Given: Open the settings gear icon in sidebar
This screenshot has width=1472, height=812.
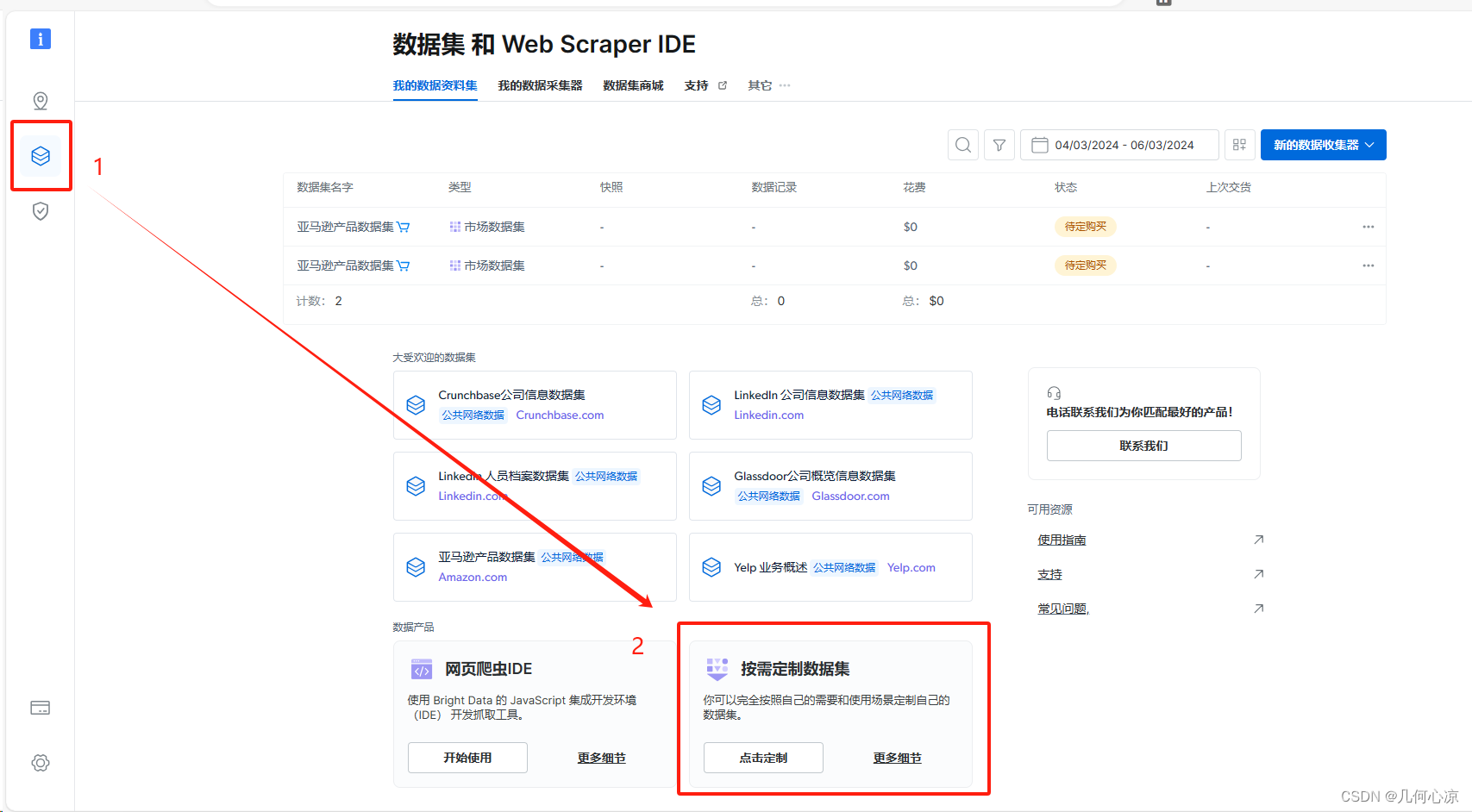Looking at the screenshot, I should click(x=41, y=763).
